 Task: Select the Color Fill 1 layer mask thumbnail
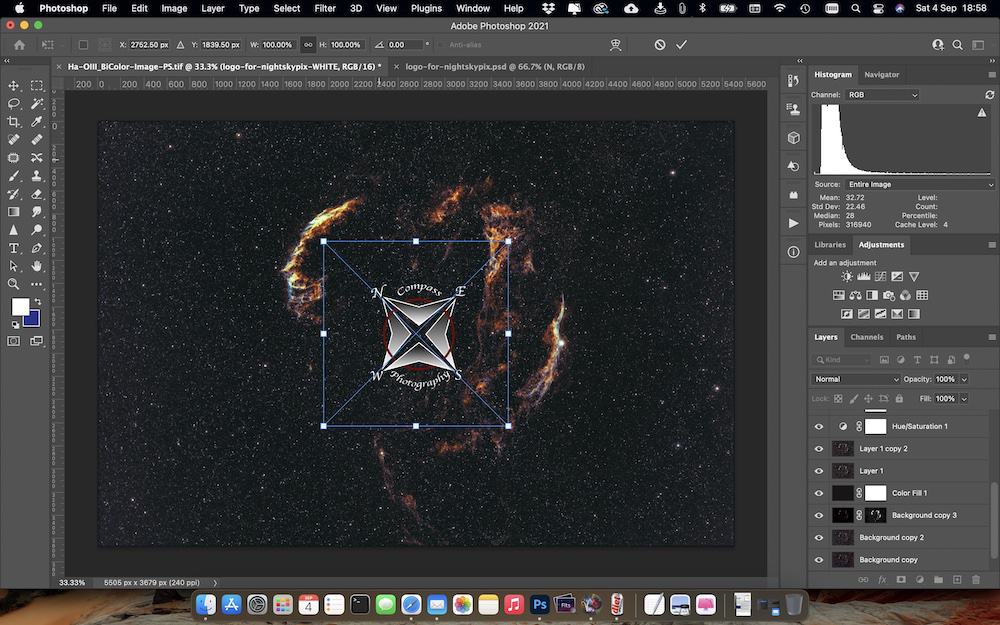point(876,493)
